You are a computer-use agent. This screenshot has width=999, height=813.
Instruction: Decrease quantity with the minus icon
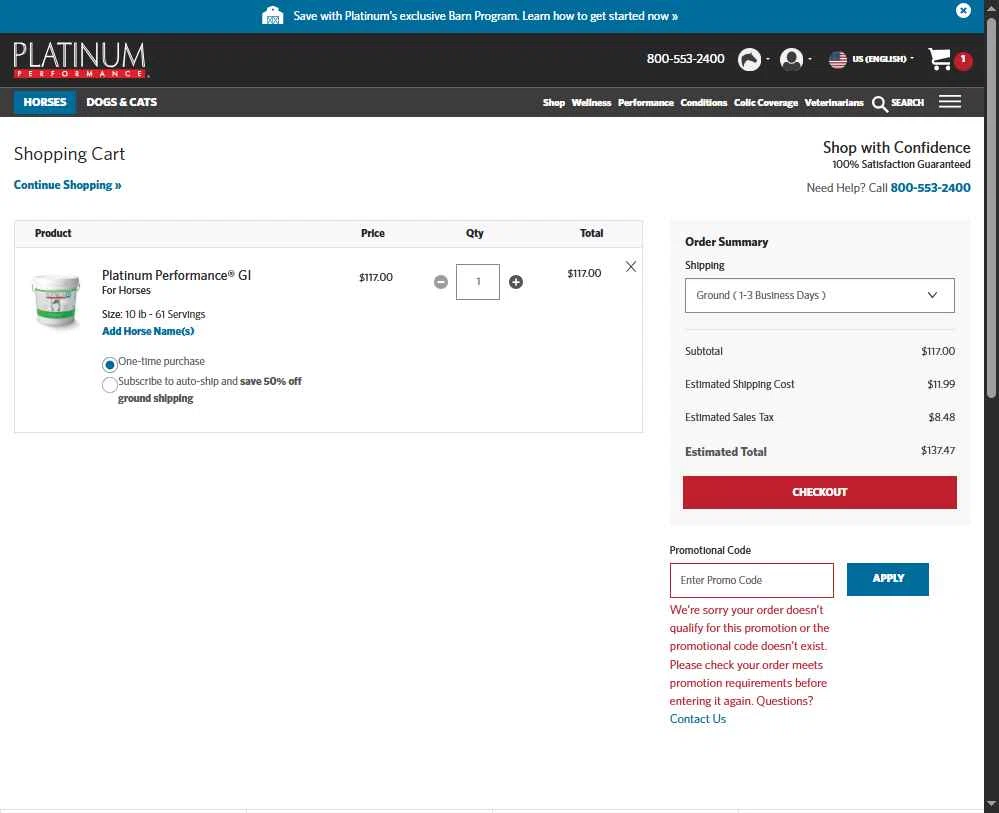pos(440,282)
